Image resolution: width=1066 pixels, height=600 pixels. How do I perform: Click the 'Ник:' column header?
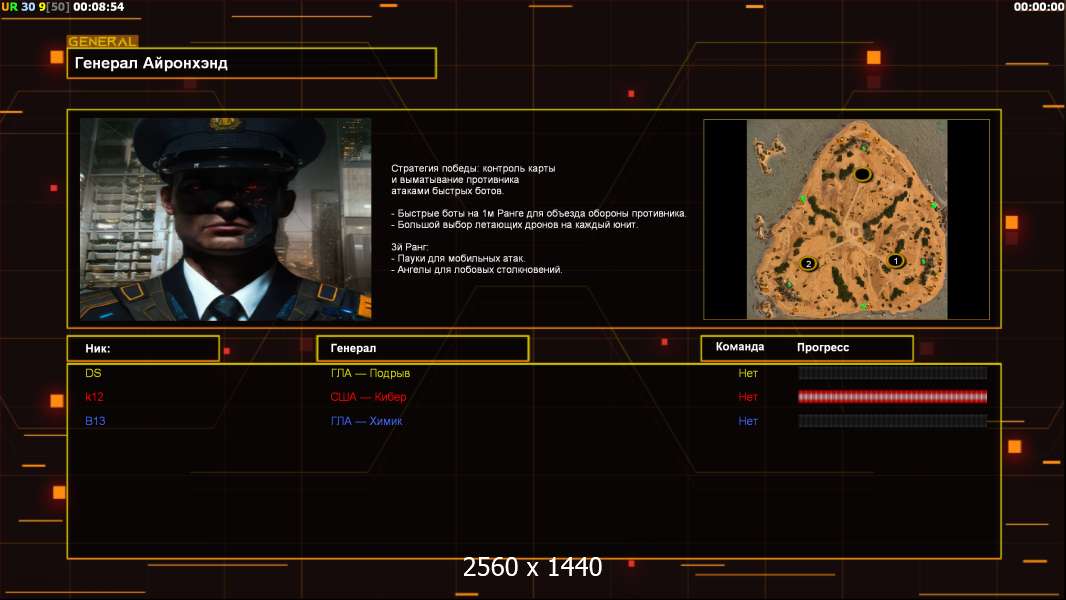143,349
